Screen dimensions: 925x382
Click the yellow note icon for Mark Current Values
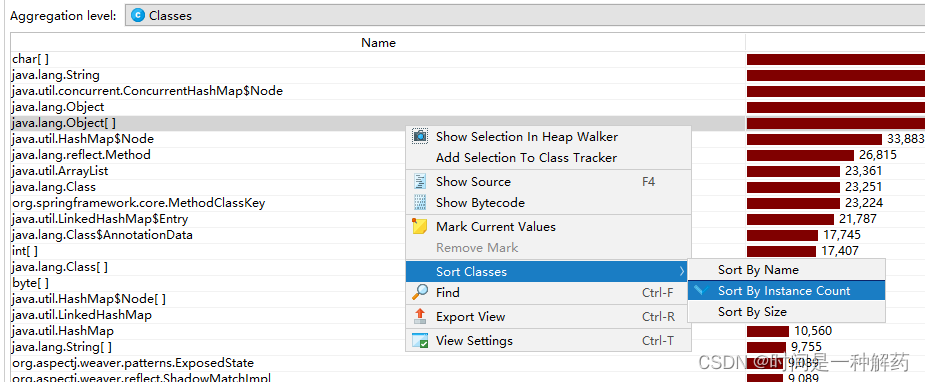(x=419, y=226)
